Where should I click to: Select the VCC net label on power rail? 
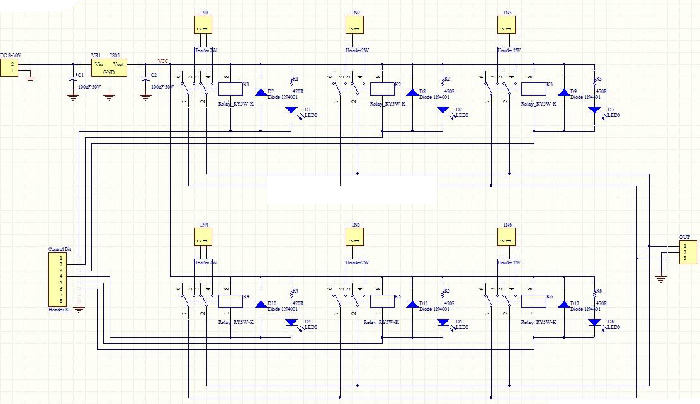(x=163, y=61)
